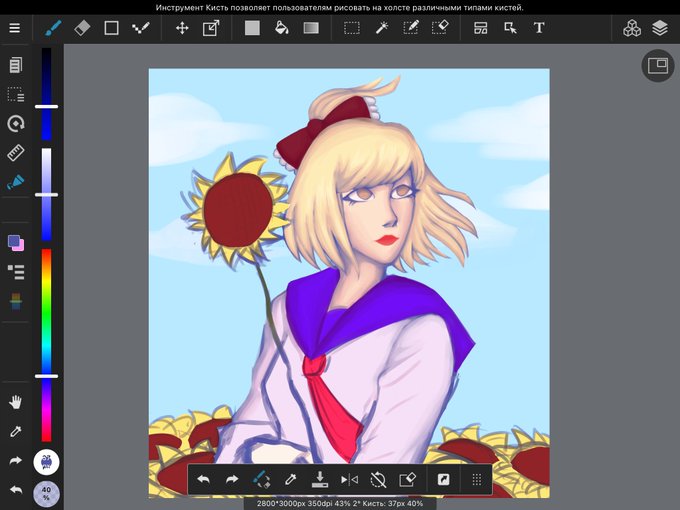The height and width of the screenshot is (510, 680).
Task: Select the Transform tool
Action: pos(211,28)
